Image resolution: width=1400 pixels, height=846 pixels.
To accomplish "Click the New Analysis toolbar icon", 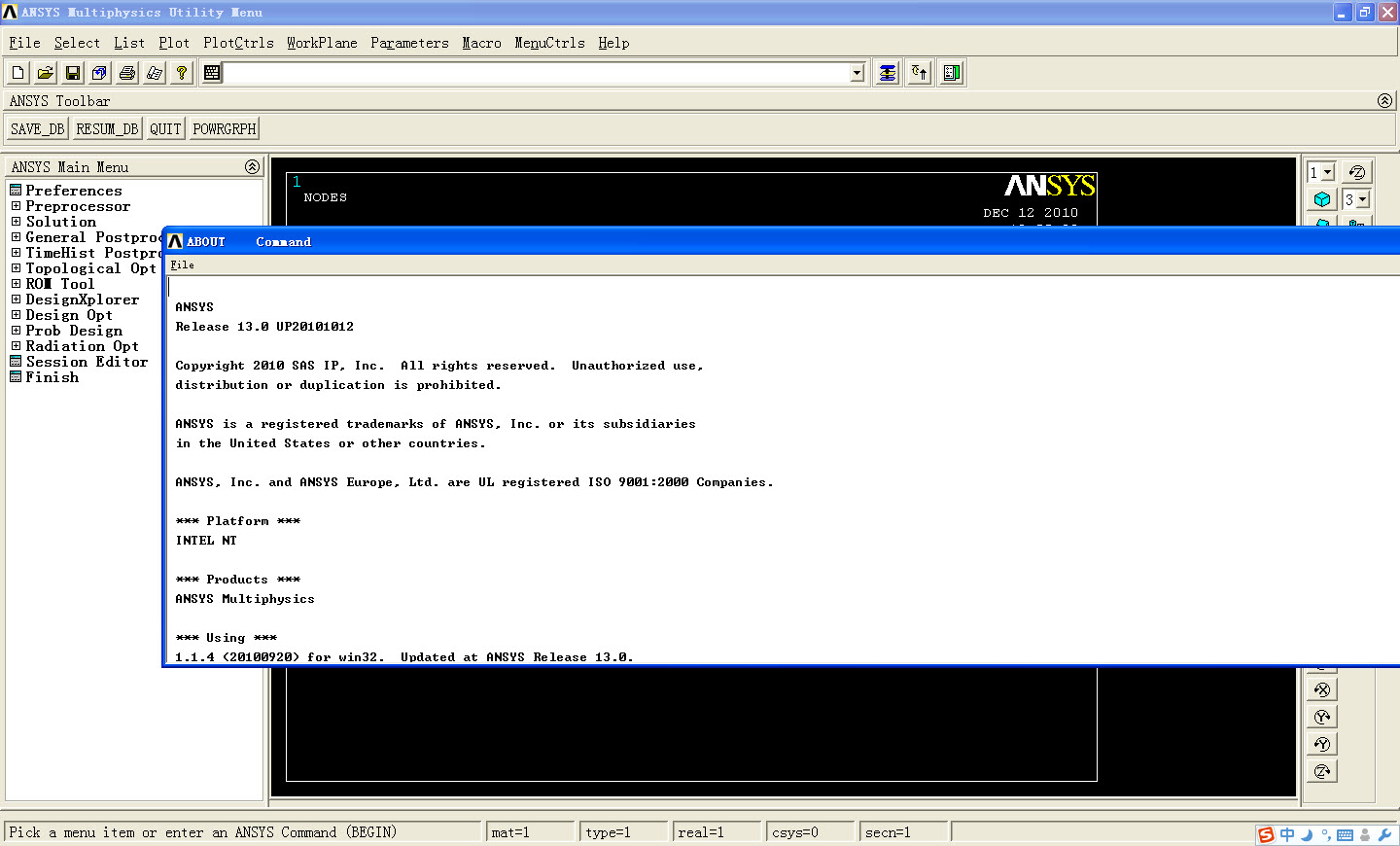I will [18, 73].
